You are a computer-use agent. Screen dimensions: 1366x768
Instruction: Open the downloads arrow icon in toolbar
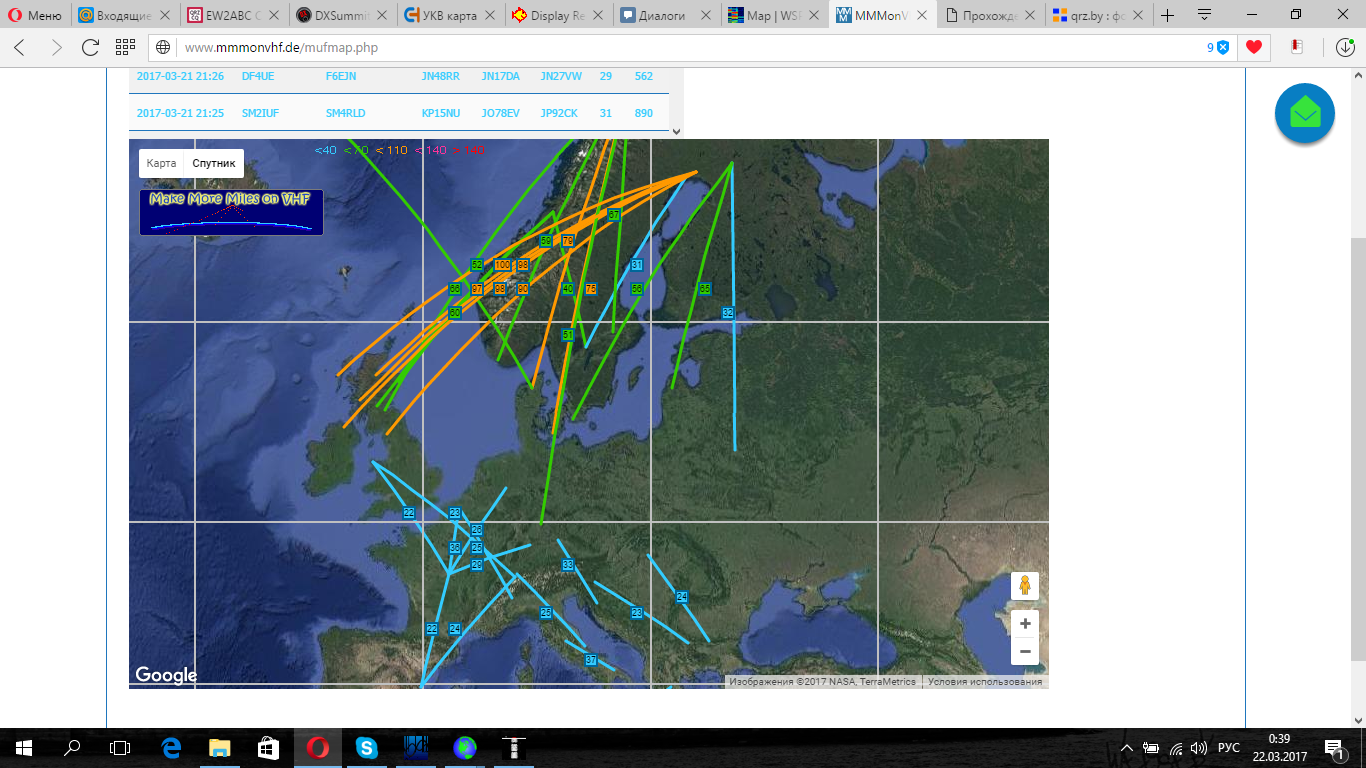point(1345,47)
